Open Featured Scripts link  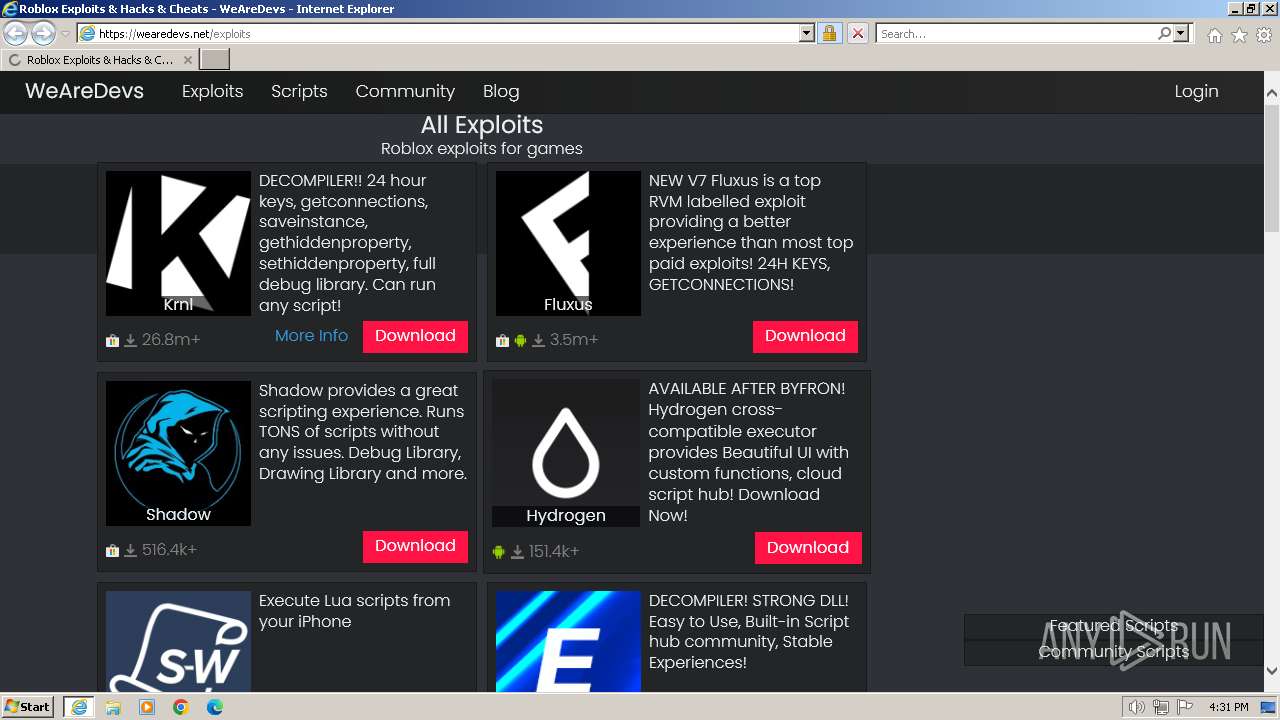pyautogui.click(x=1113, y=626)
